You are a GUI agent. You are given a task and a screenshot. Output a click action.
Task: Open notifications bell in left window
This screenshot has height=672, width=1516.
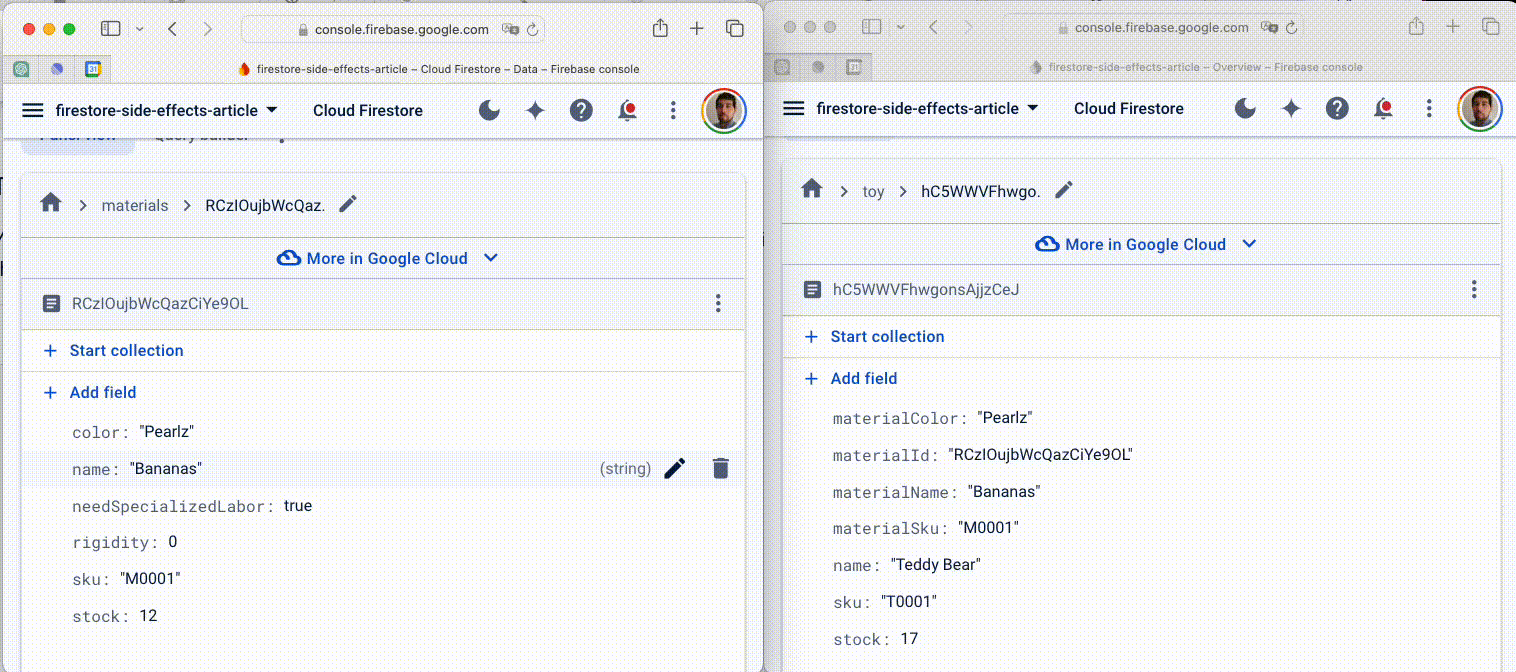tap(627, 110)
